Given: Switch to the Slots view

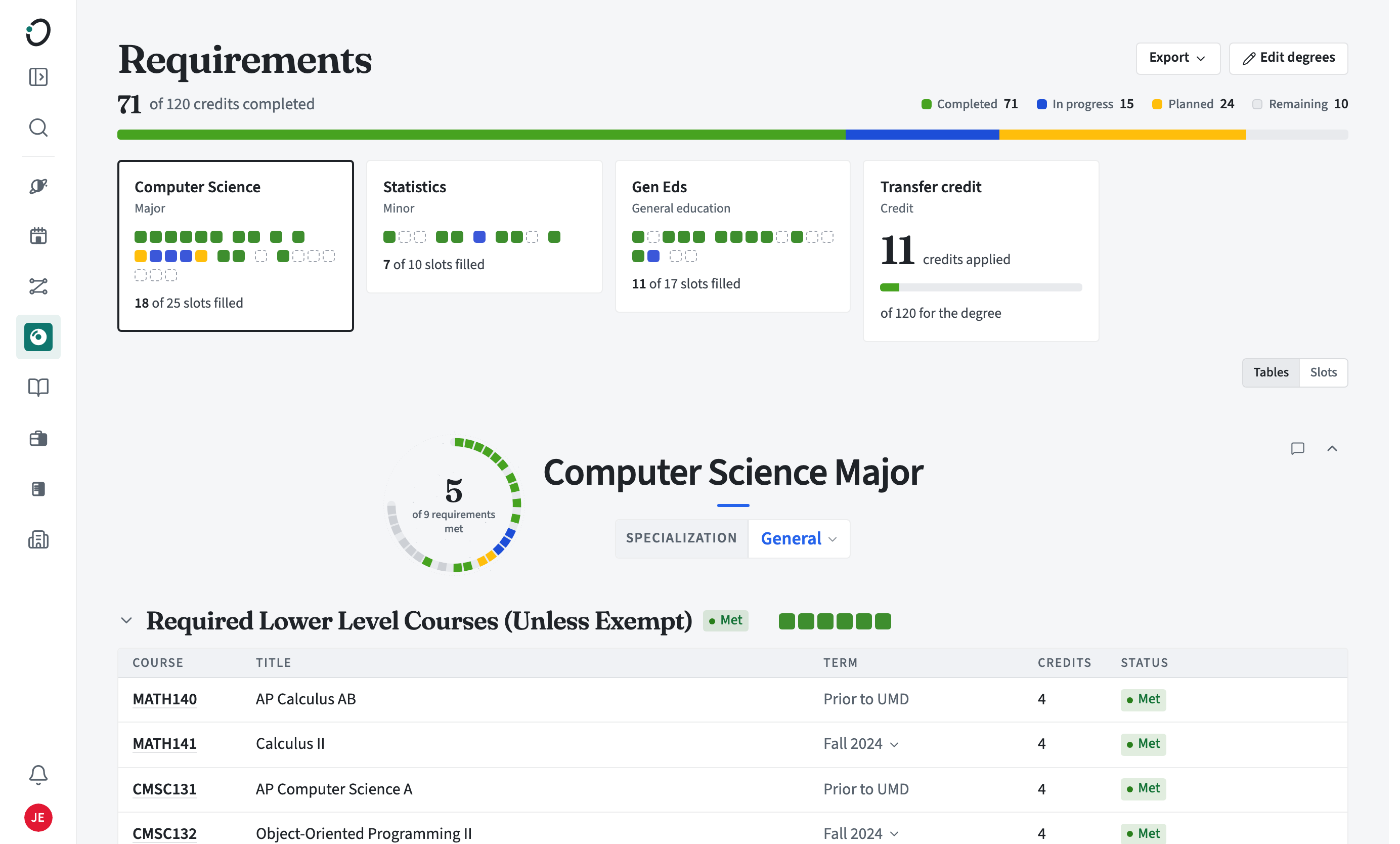Looking at the screenshot, I should pyautogui.click(x=1323, y=372).
